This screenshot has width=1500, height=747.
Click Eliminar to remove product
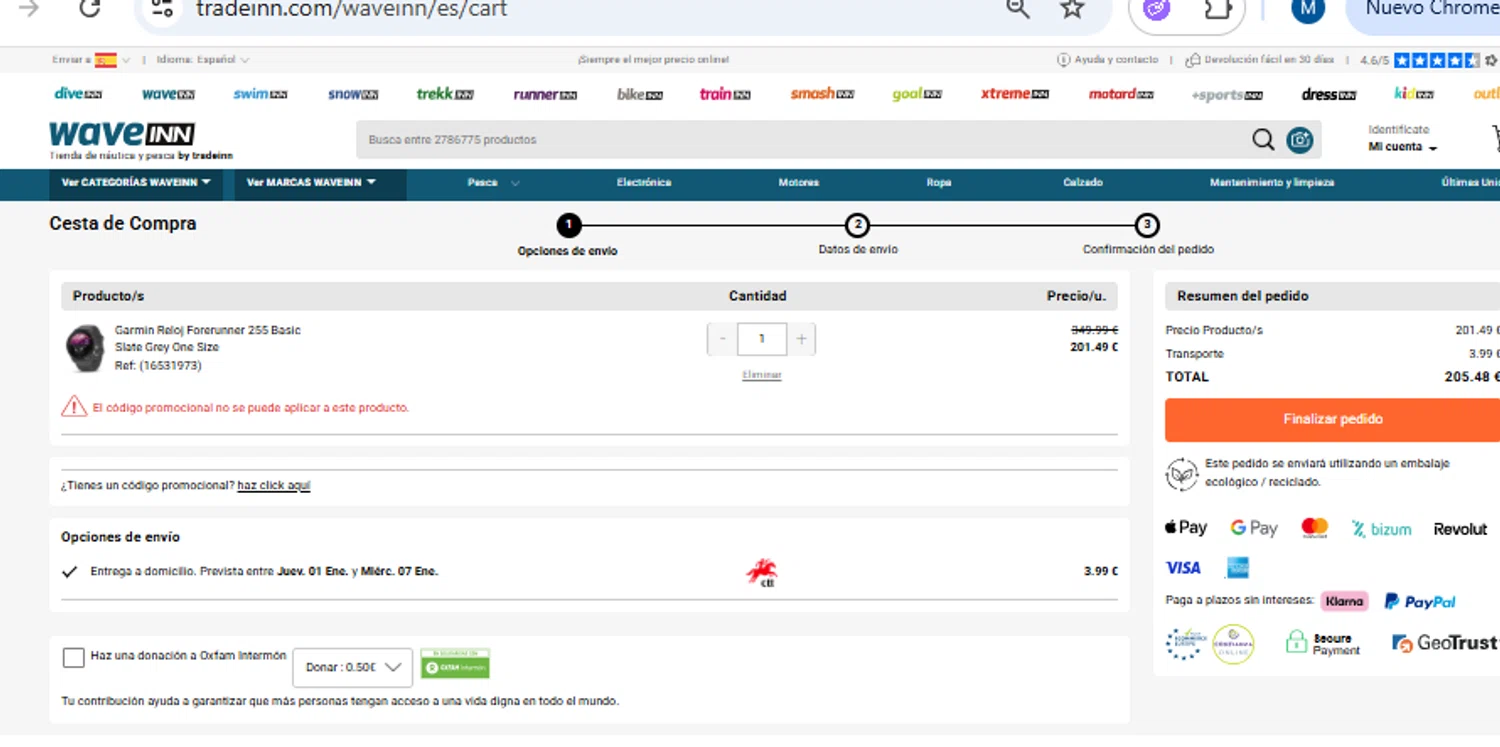(x=762, y=375)
